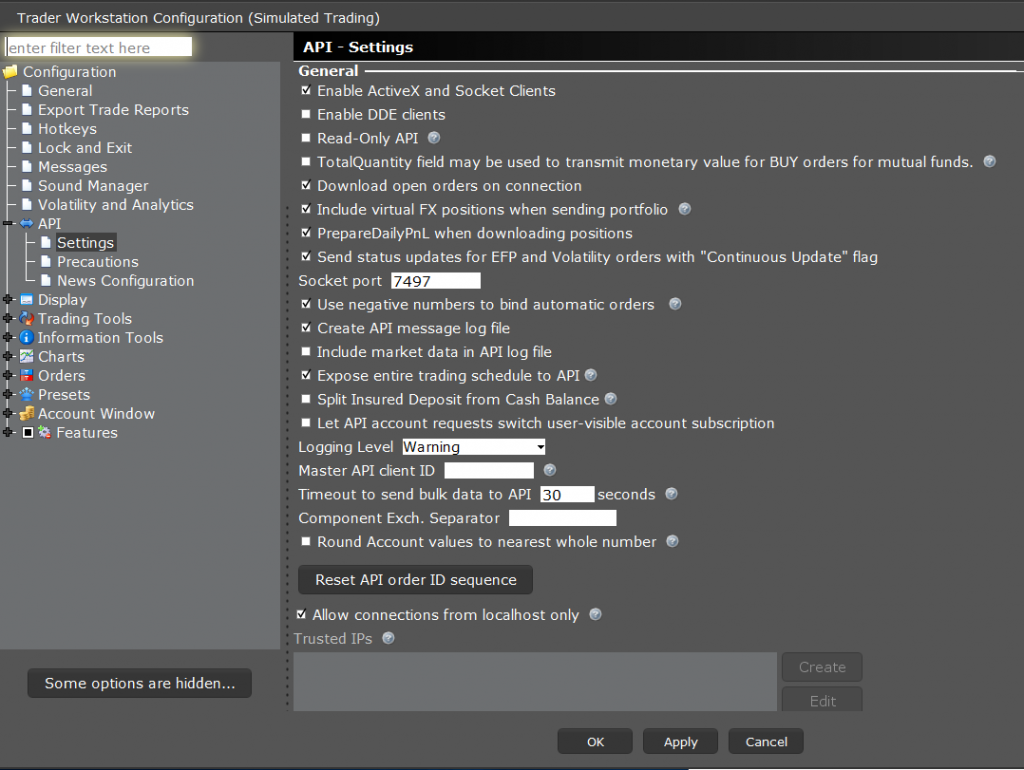Open the Logging Level dropdown
The width and height of the screenshot is (1024, 770).
click(x=473, y=447)
